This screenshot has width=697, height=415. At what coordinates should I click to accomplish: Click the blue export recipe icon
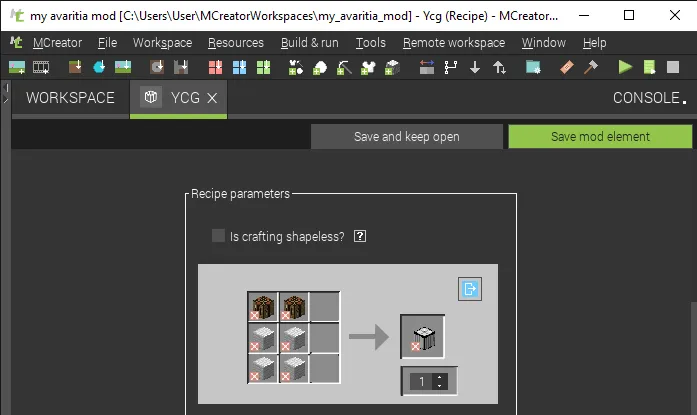(470, 289)
